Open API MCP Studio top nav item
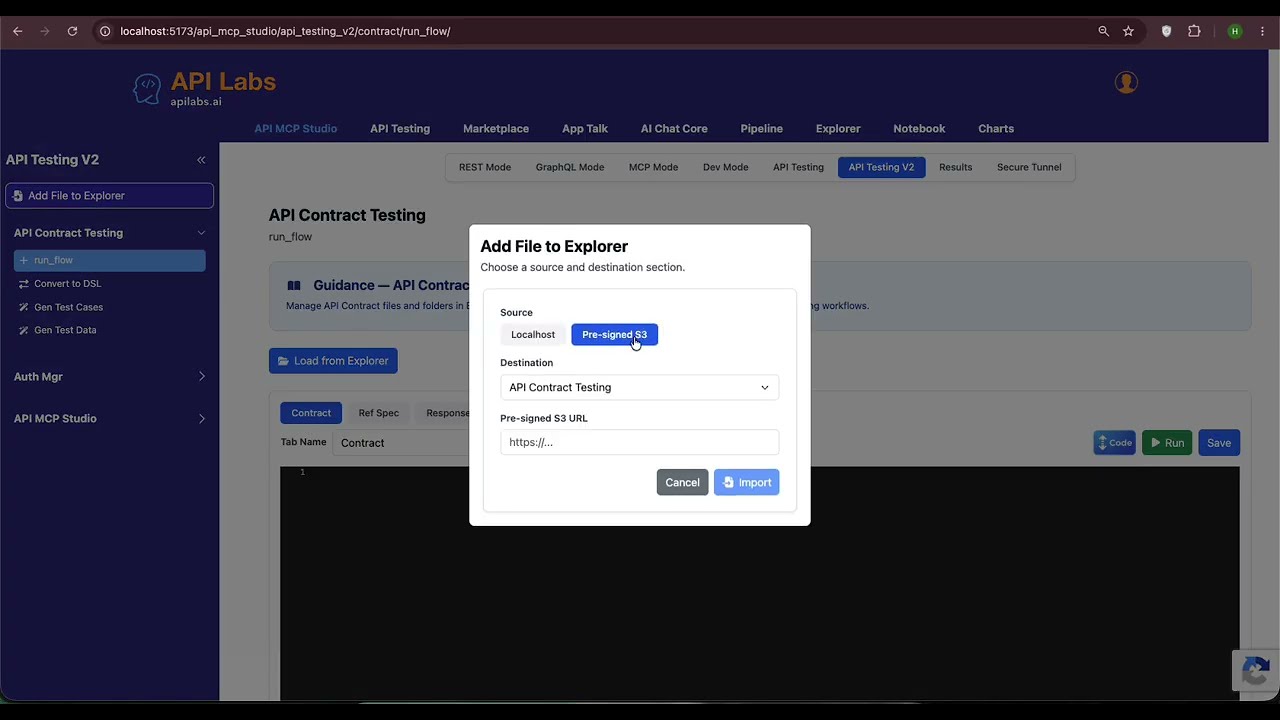The height and width of the screenshot is (720, 1280). 295,129
